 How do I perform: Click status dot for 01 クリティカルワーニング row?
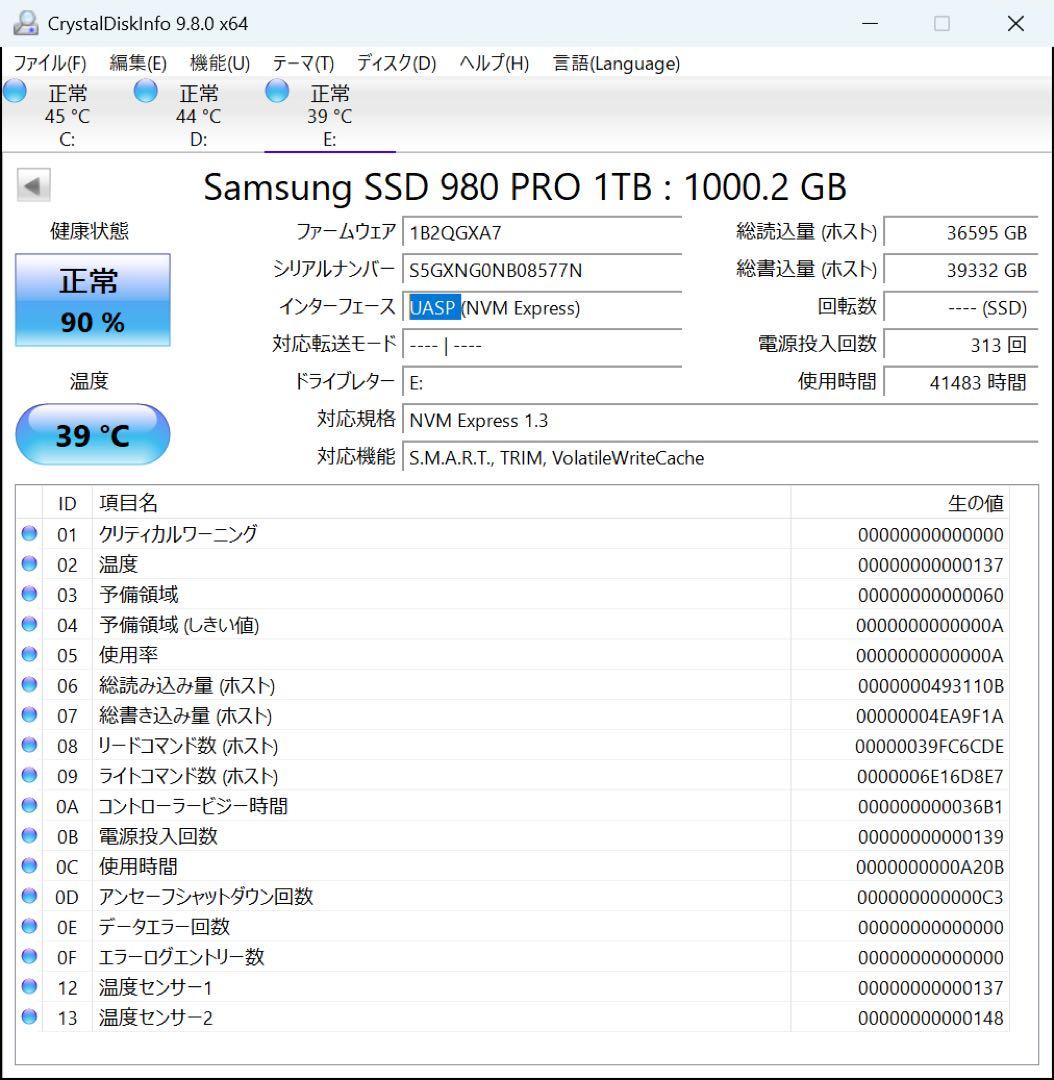[x=29, y=533]
